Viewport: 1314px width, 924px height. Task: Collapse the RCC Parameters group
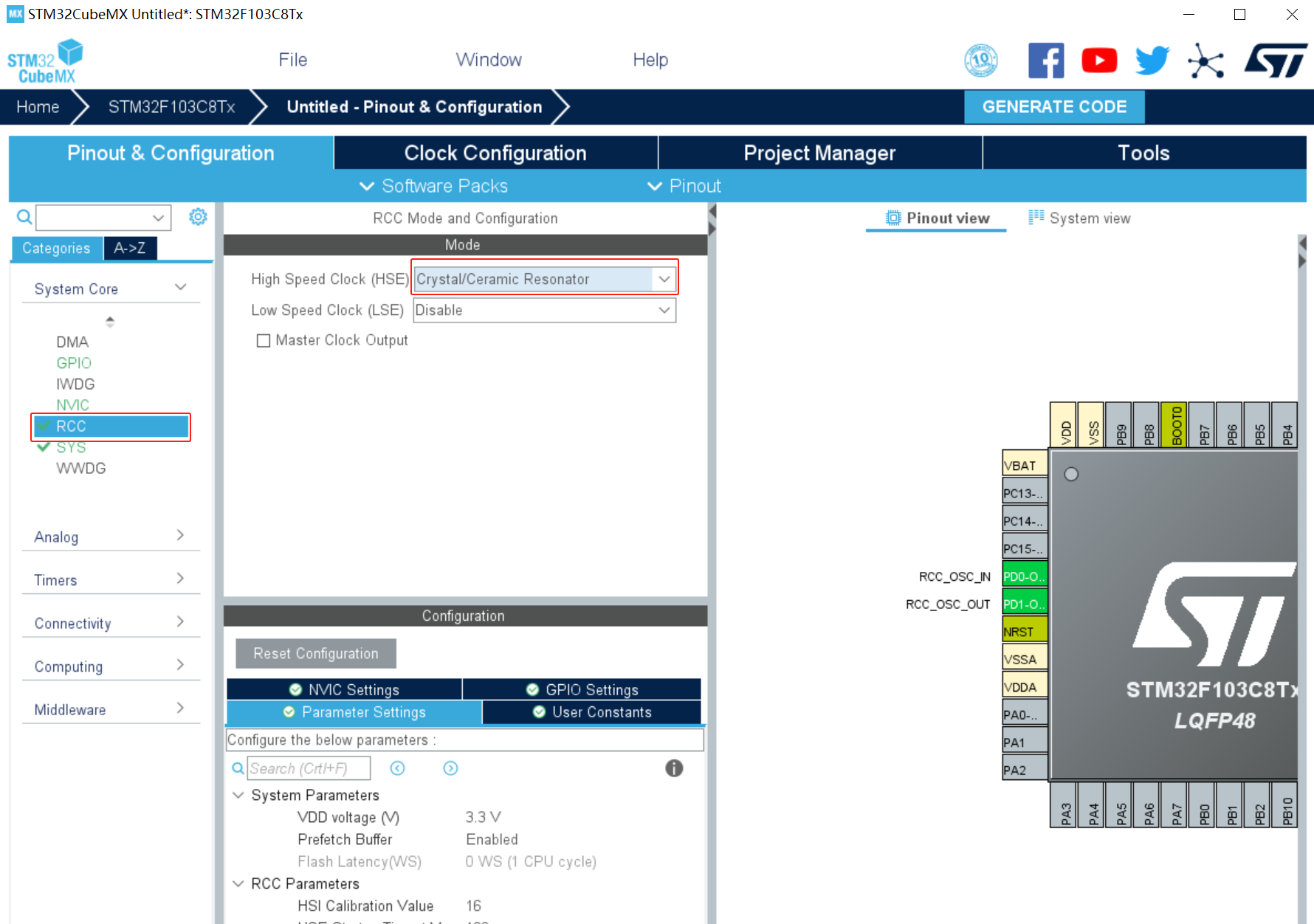pos(238,883)
